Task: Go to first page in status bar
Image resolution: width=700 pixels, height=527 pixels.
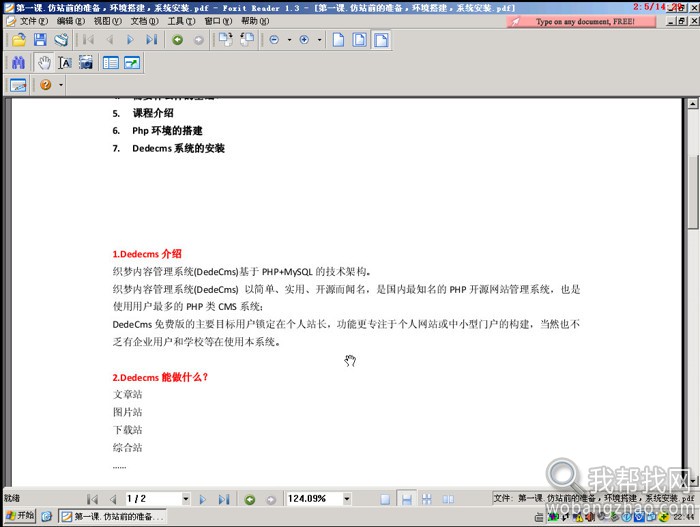Action: [92, 499]
